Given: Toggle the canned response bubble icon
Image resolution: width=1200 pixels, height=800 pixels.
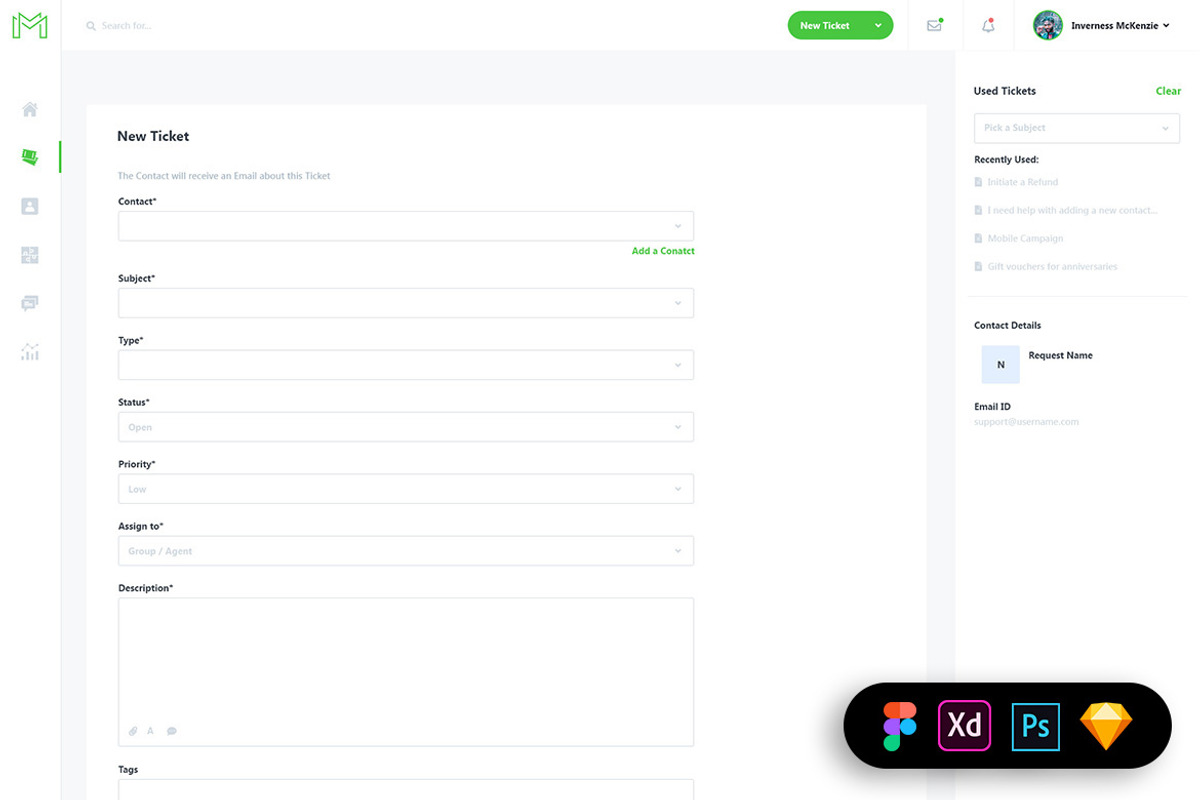Looking at the screenshot, I should (171, 731).
